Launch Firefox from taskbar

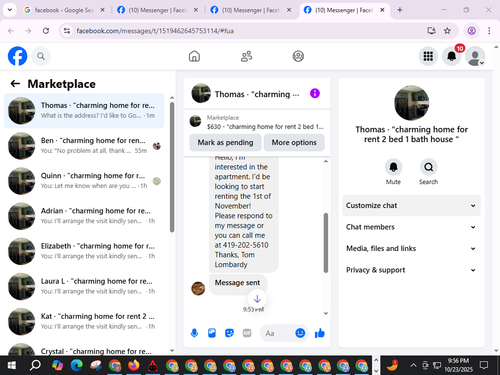click(x=134, y=365)
